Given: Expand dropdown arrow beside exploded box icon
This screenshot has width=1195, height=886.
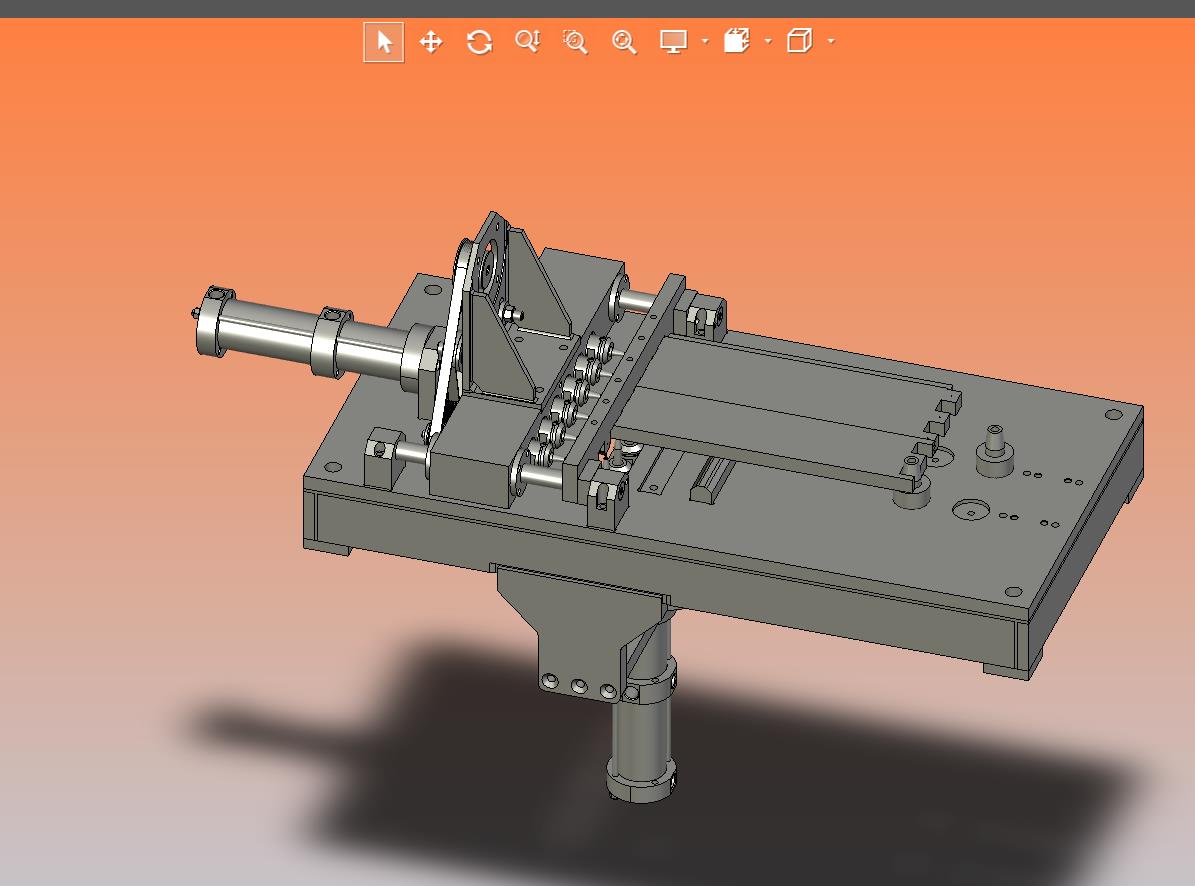Looking at the screenshot, I should [x=768, y=41].
